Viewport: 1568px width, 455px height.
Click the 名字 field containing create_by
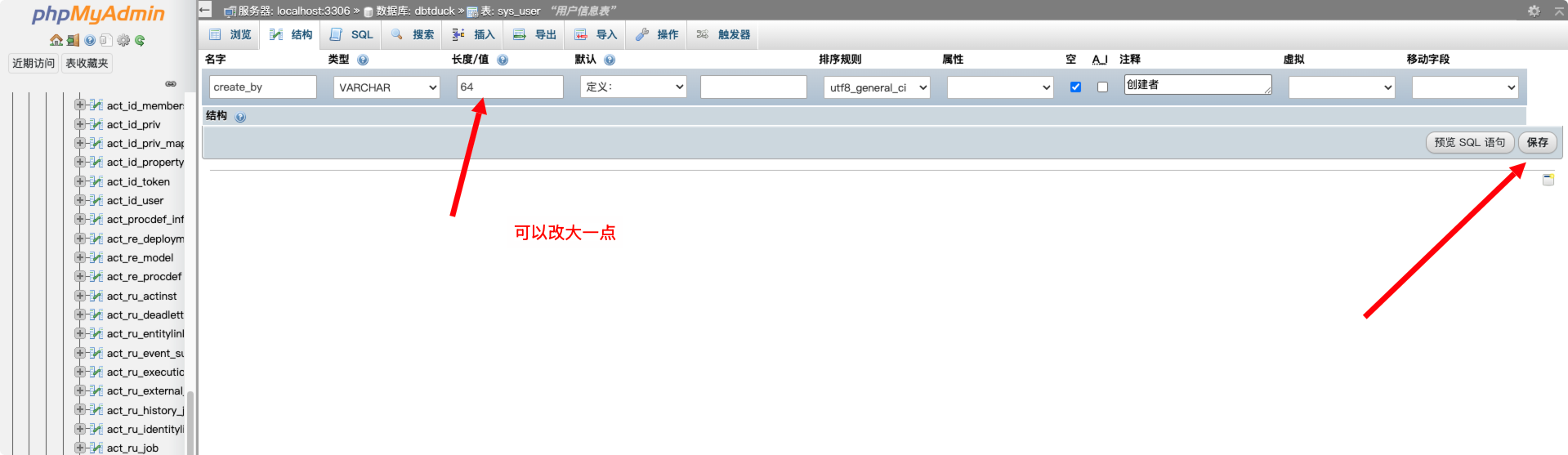263,87
